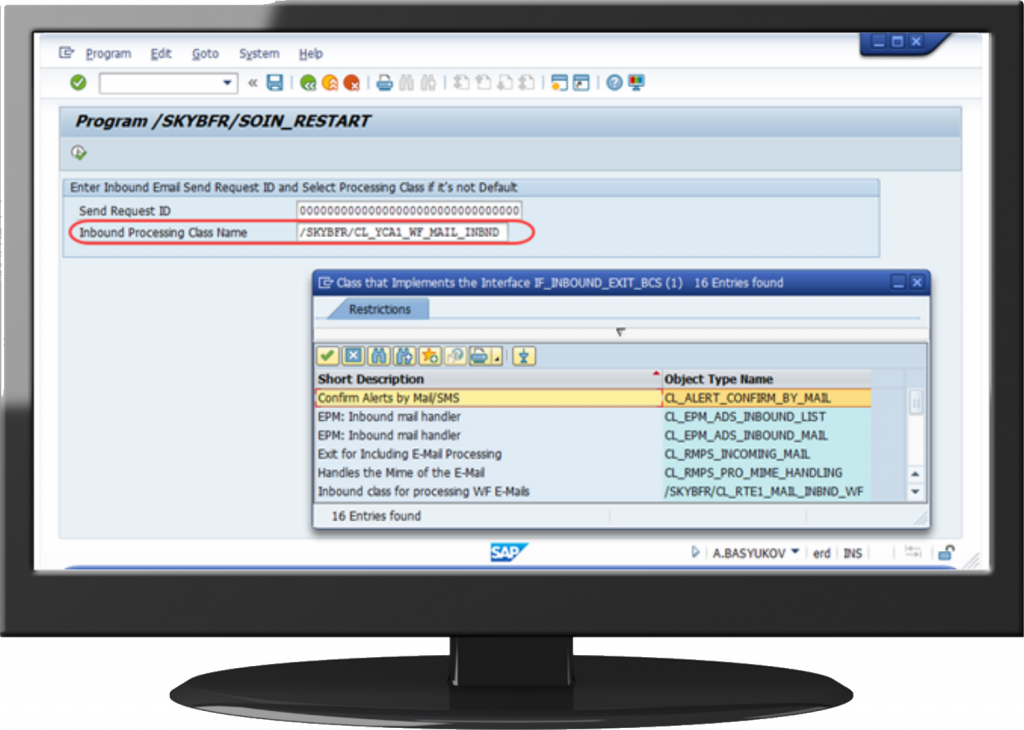This screenshot has width=1024, height=730.
Task: Click the green Back icon
Action: click(x=308, y=83)
